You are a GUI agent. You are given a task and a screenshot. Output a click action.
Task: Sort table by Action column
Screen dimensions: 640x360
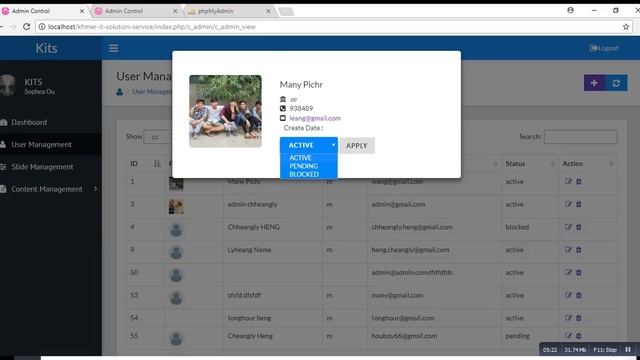tap(587, 164)
